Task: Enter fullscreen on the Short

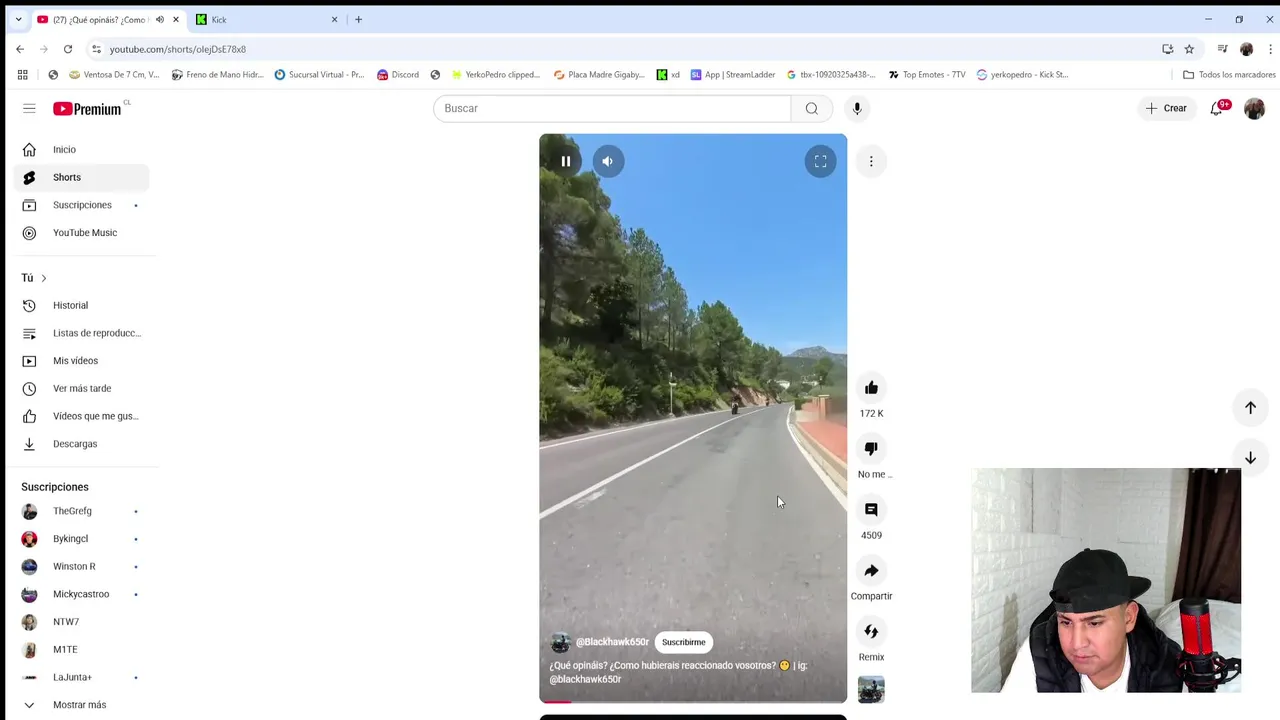Action: (x=820, y=161)
